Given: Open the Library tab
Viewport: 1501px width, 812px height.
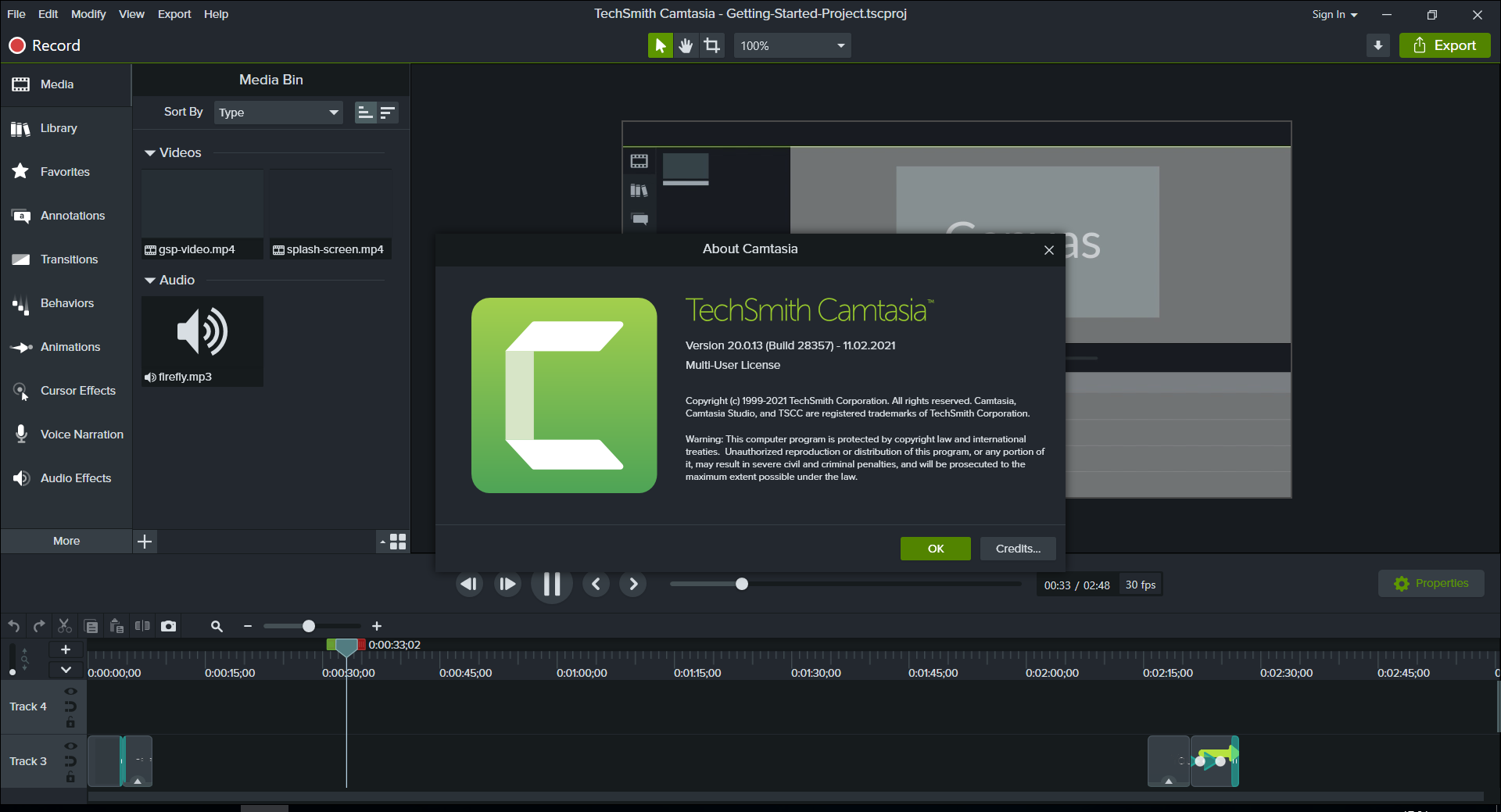Looking at the screenshot, I should tap(66, 128).
